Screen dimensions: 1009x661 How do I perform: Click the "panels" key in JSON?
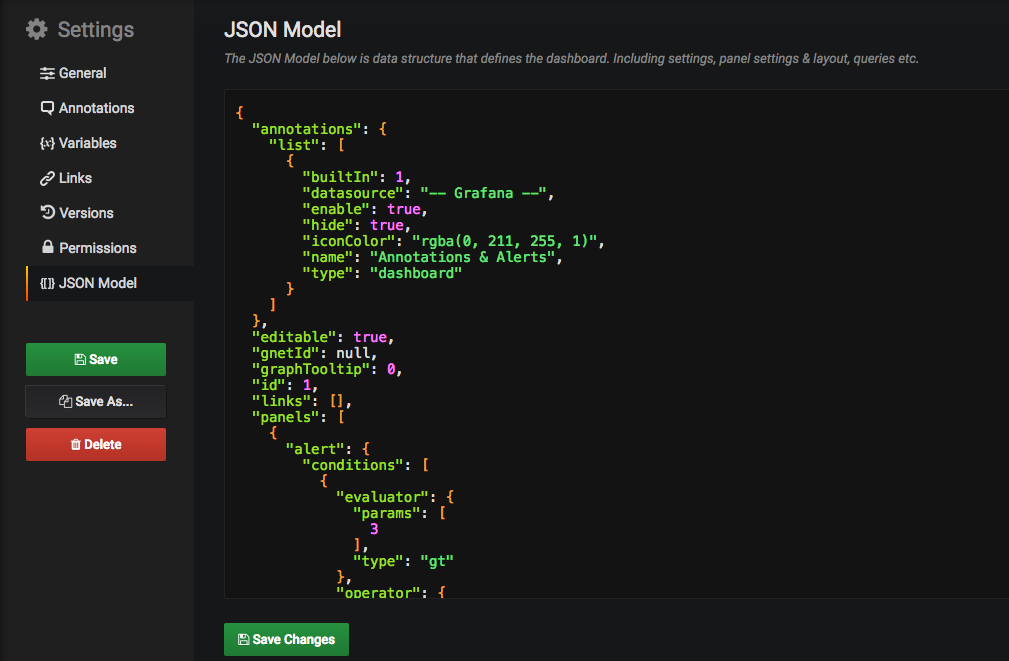point(285,417)
